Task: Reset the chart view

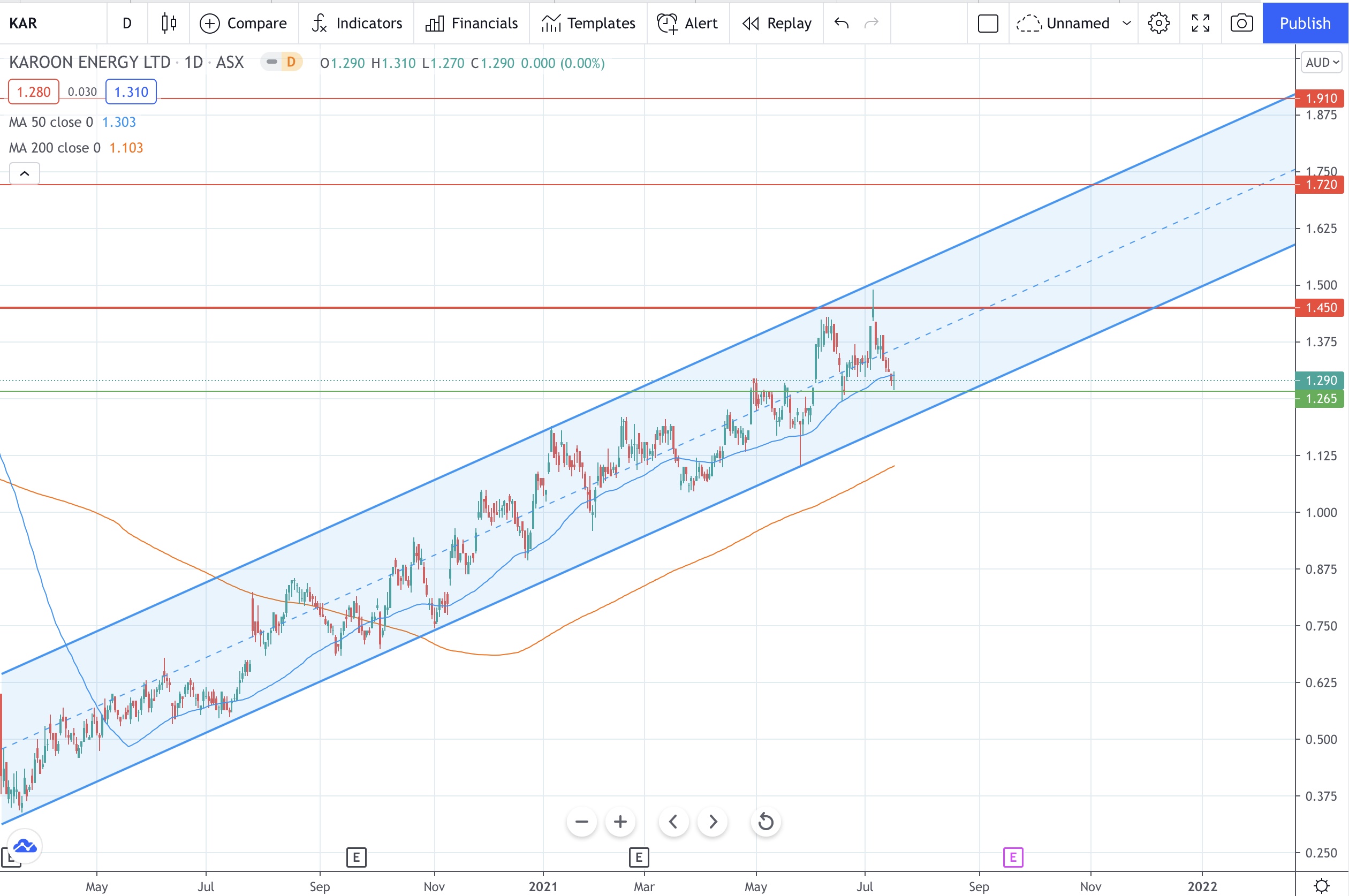Action: point(766,822)
